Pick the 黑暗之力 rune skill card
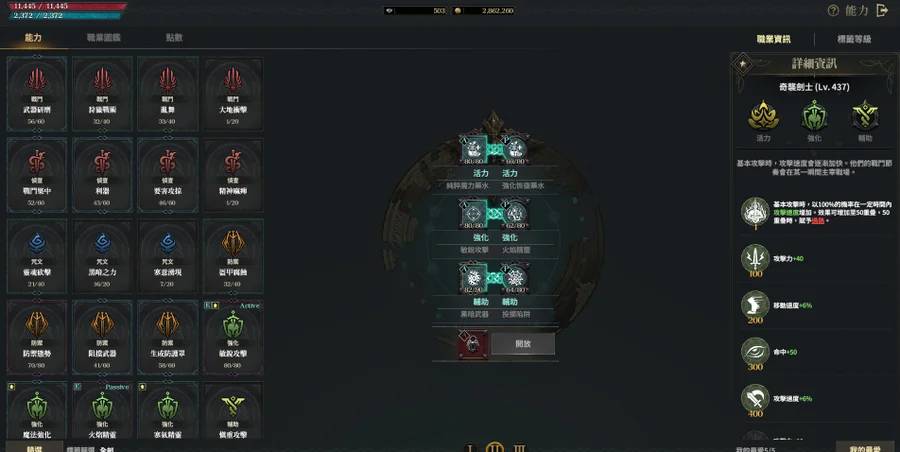 tap(102, 256)
